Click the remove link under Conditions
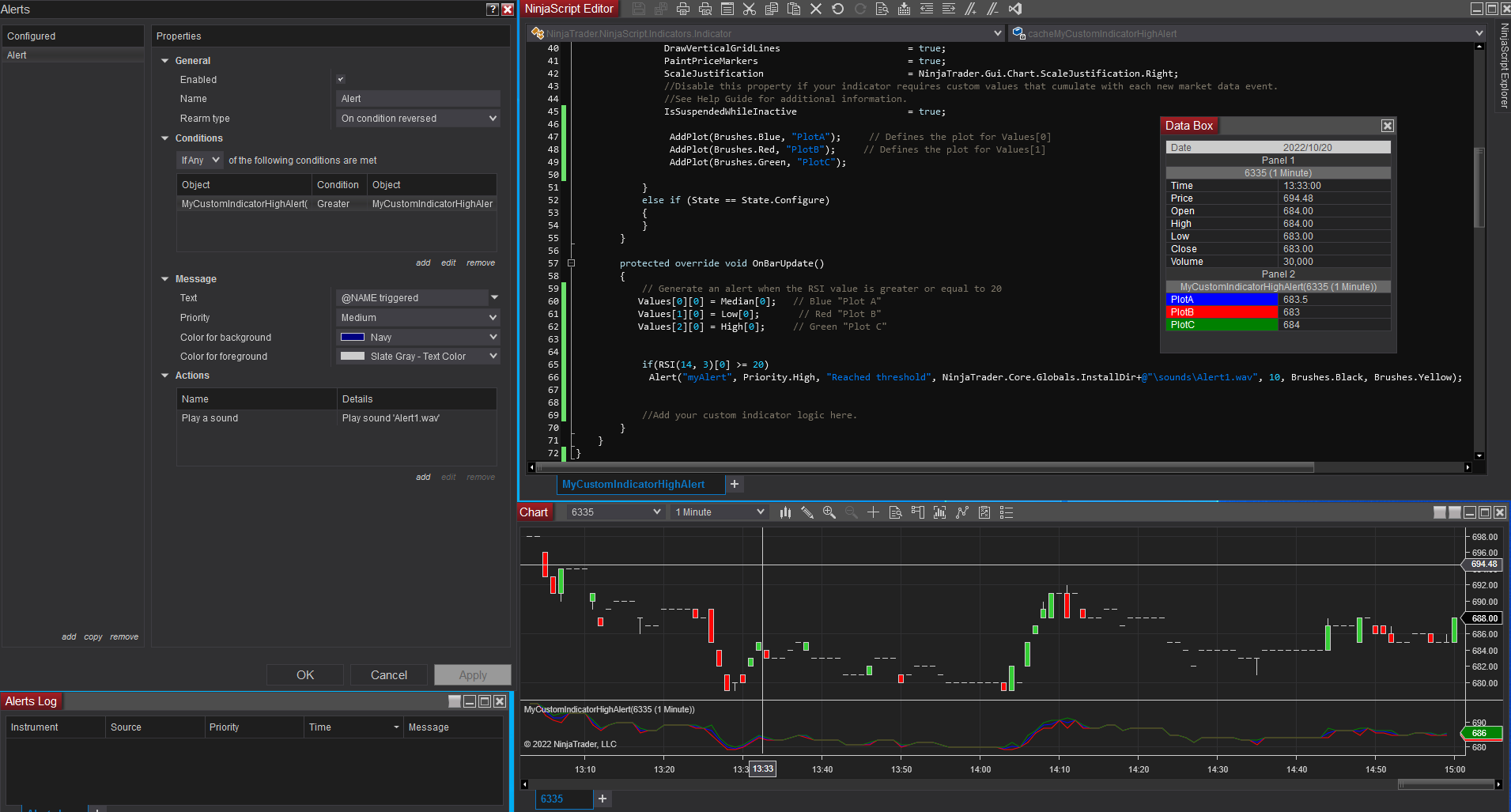 (x=480, y=263)
